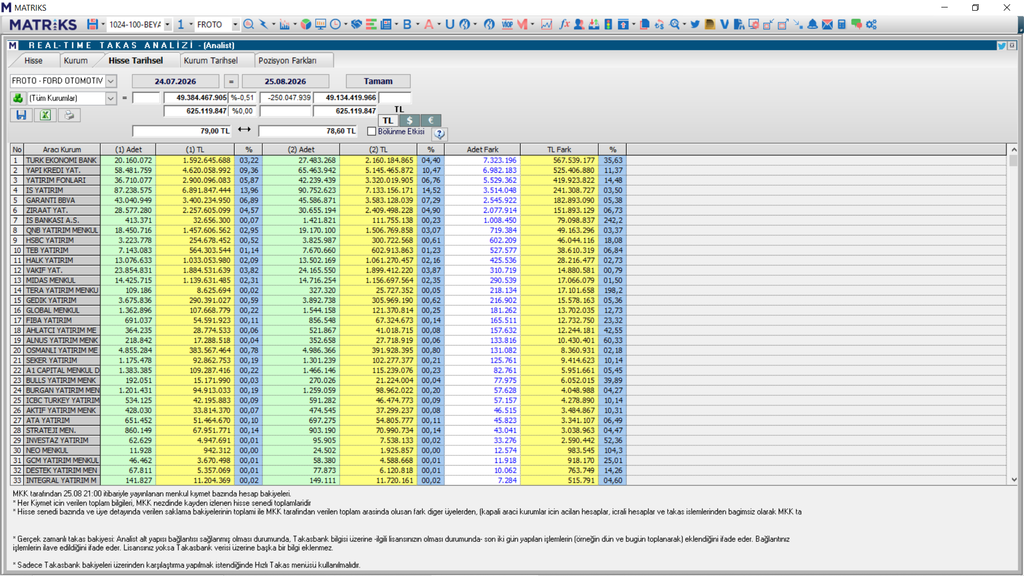Open the bar chart icon in toolbar
Image resolution: width=1024 pixels, height=576 pixels.
[x=284, y=24]
